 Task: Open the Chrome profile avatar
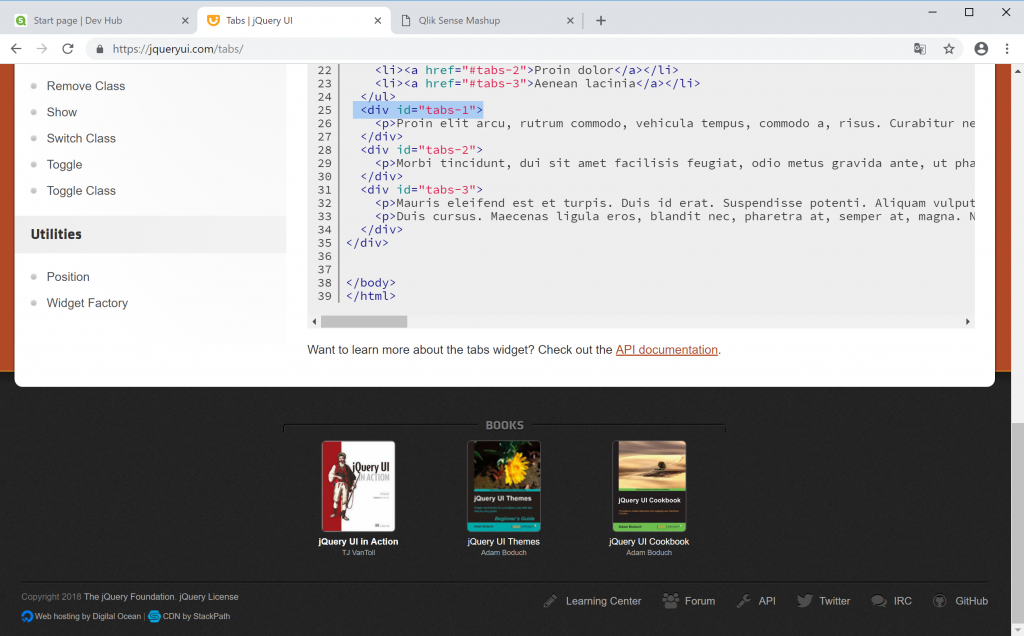[x=981, y=48]
